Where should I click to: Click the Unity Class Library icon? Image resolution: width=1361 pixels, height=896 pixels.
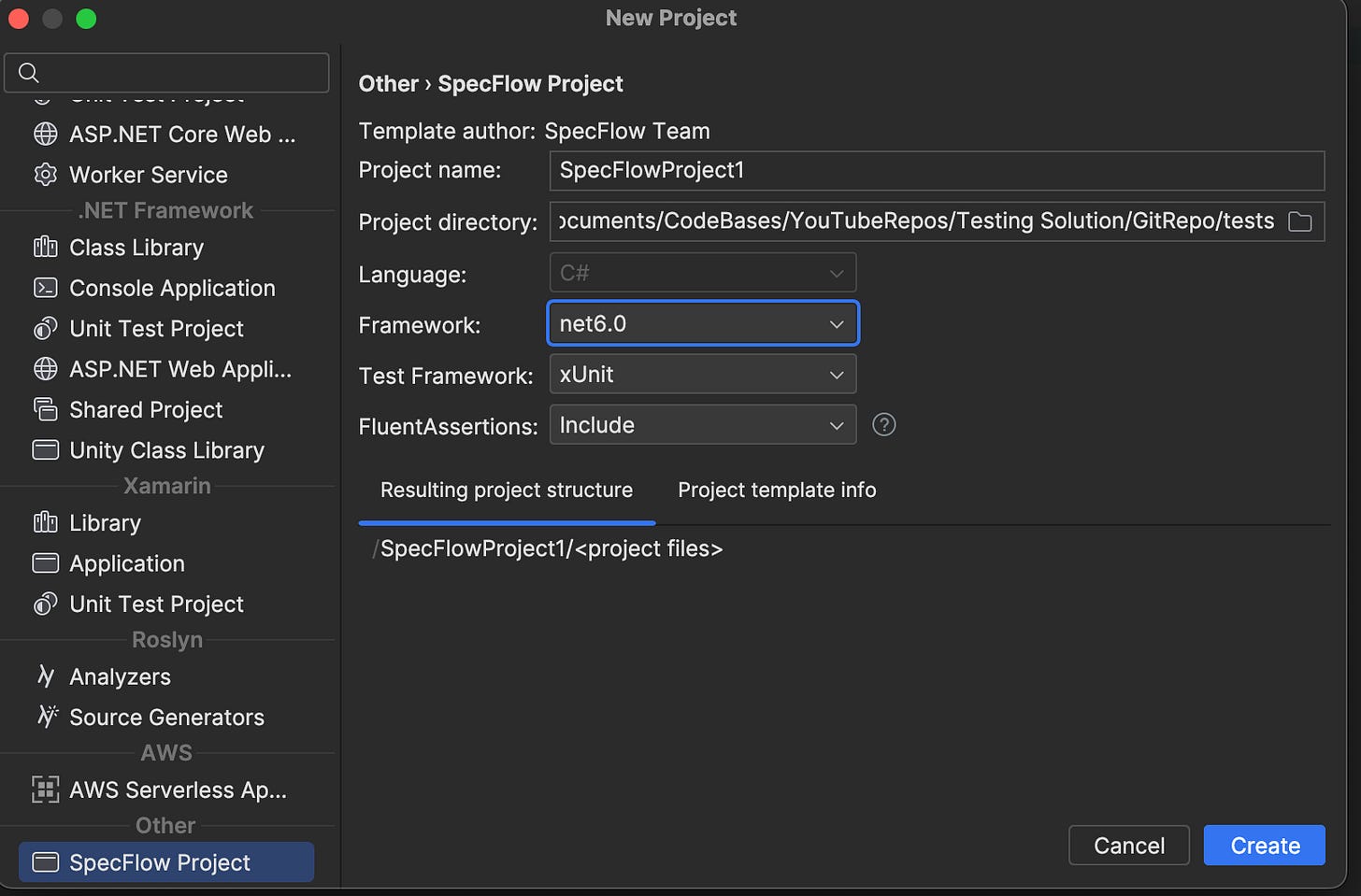click(x=45, y=450)
